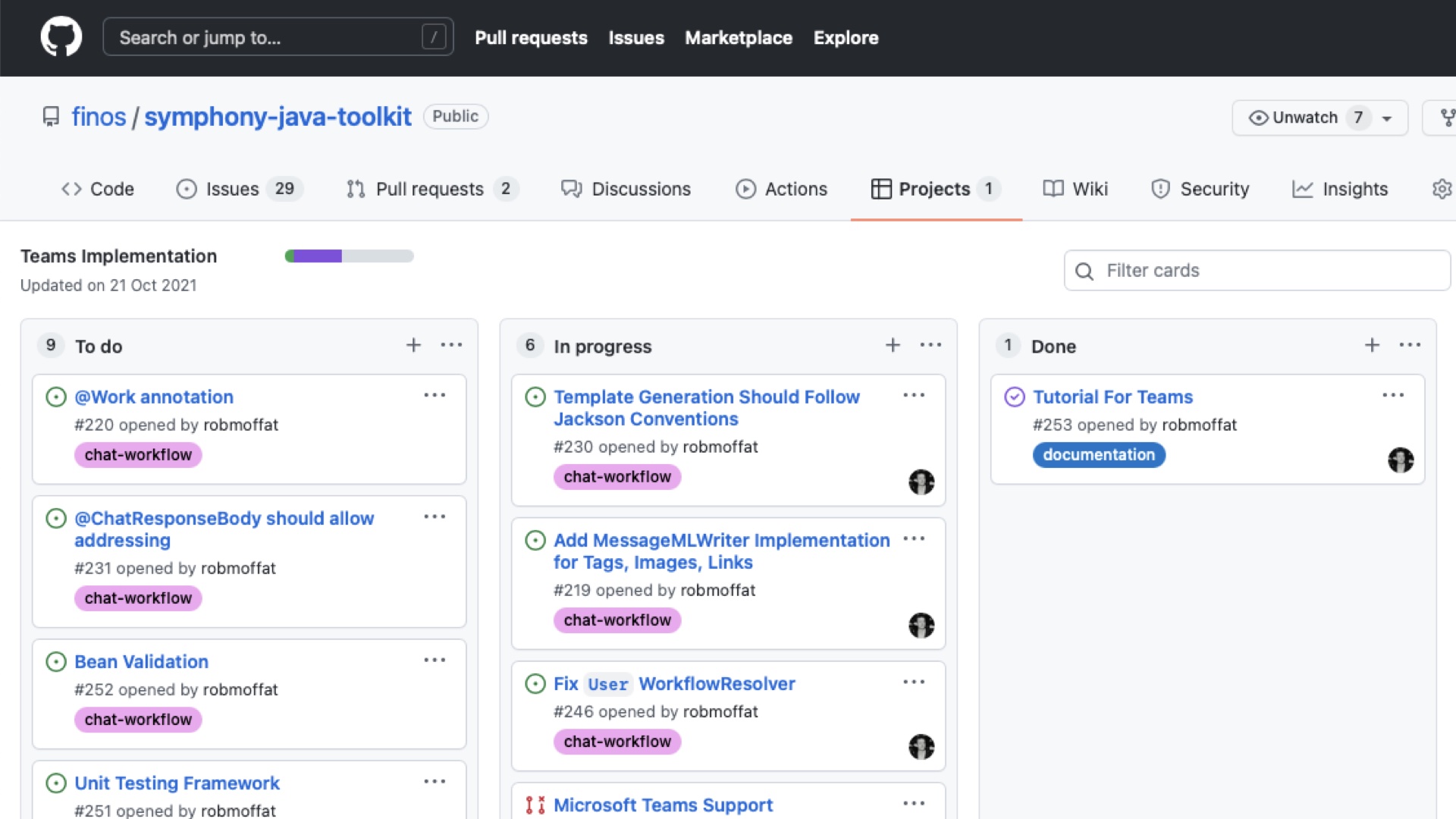Add a card to In progress column
The width and height of the screenshot is (1456, 819).
click(893, 345)
